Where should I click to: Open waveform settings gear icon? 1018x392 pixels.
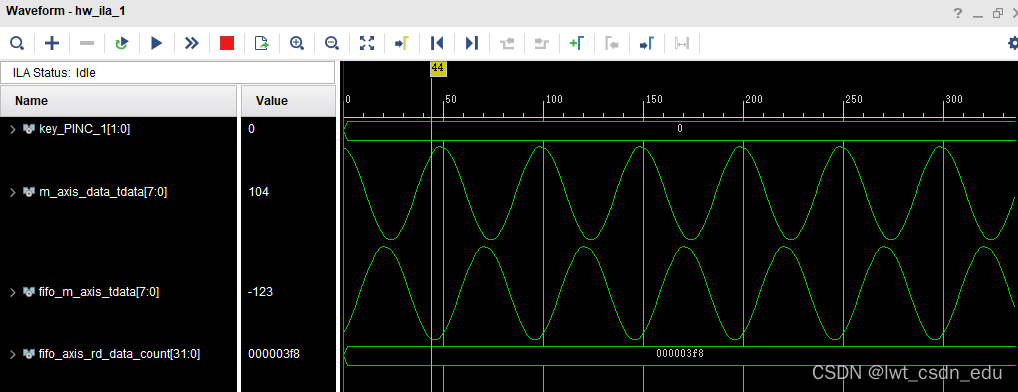[x=1012, y=43]
